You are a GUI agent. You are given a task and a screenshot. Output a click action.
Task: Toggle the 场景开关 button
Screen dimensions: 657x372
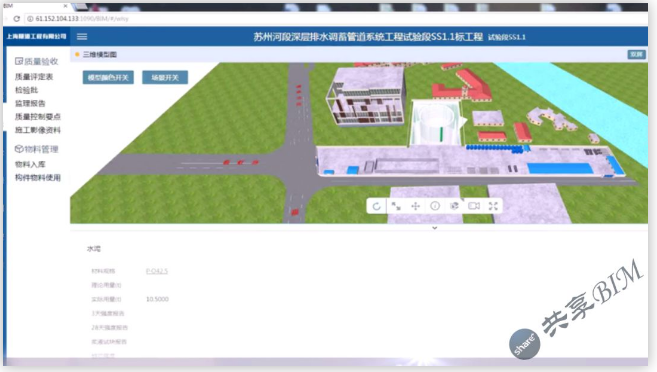[x=165, y=78]
